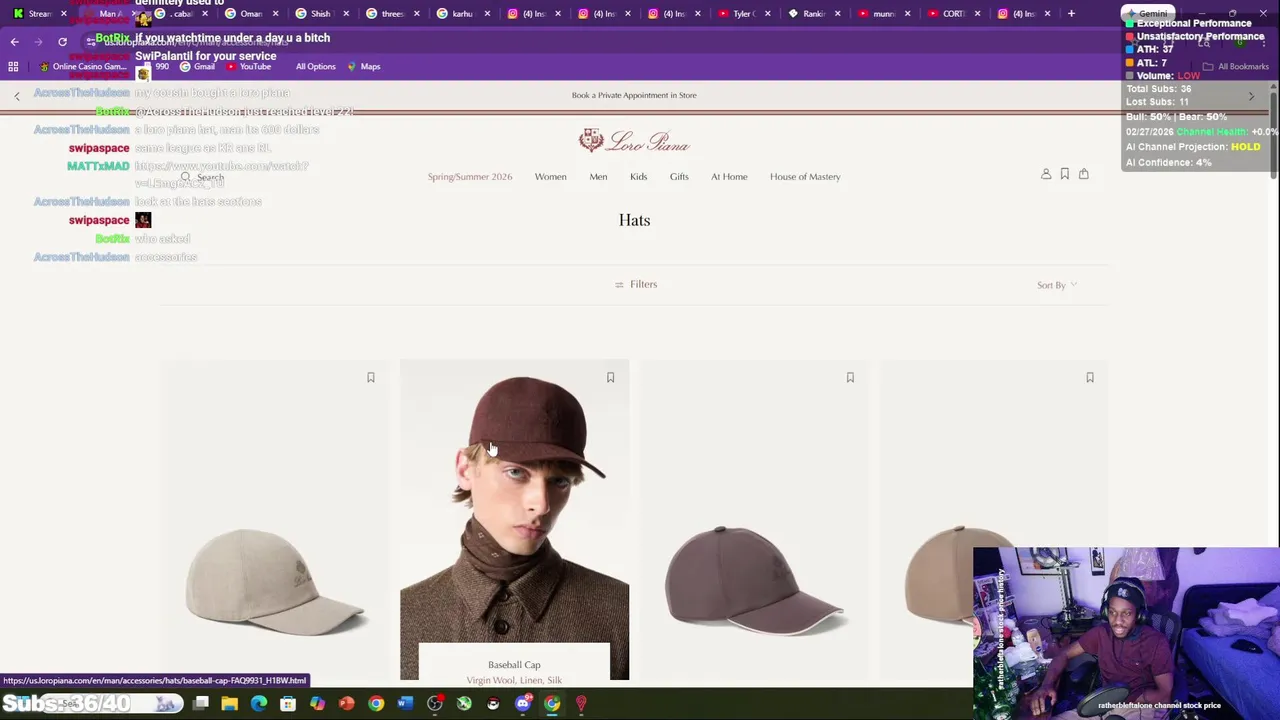Open the red map pin taskbar app
This screenshot has width=1280, height=720.
[x=581, y=704]
